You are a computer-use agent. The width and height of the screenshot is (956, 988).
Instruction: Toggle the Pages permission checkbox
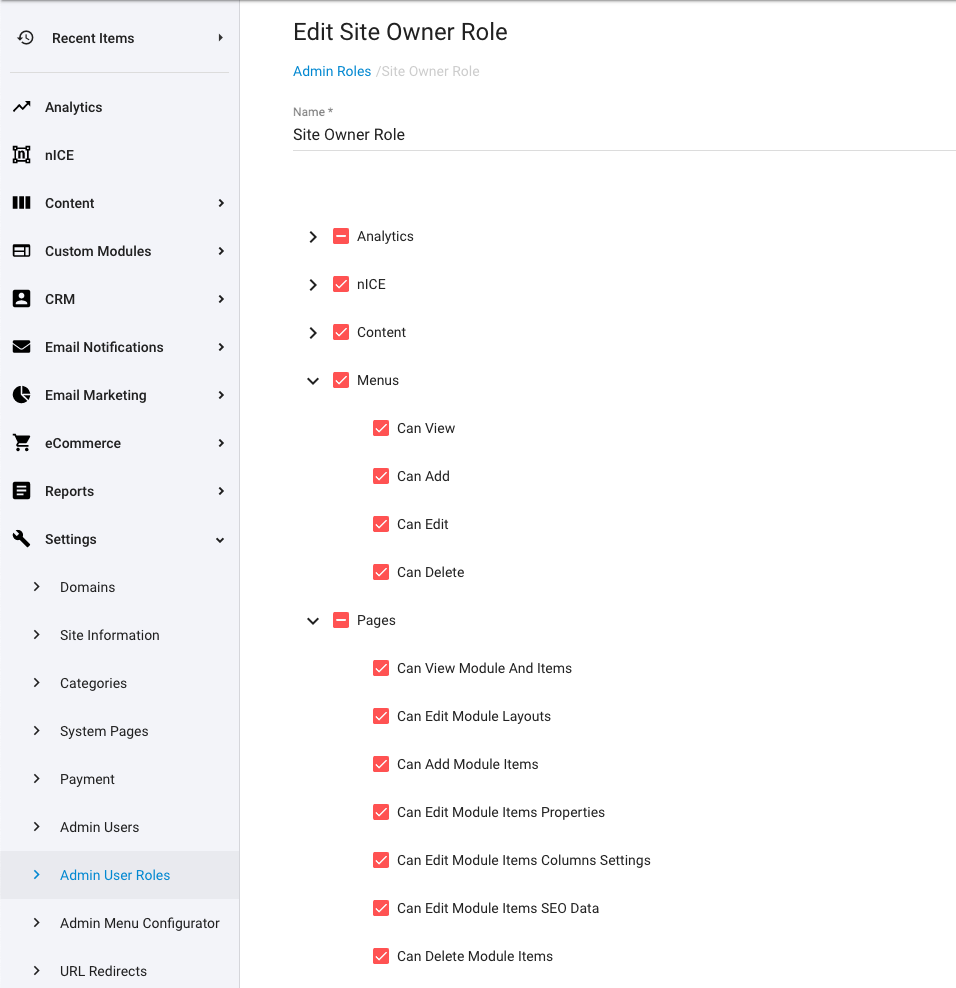tap(341, 620)
